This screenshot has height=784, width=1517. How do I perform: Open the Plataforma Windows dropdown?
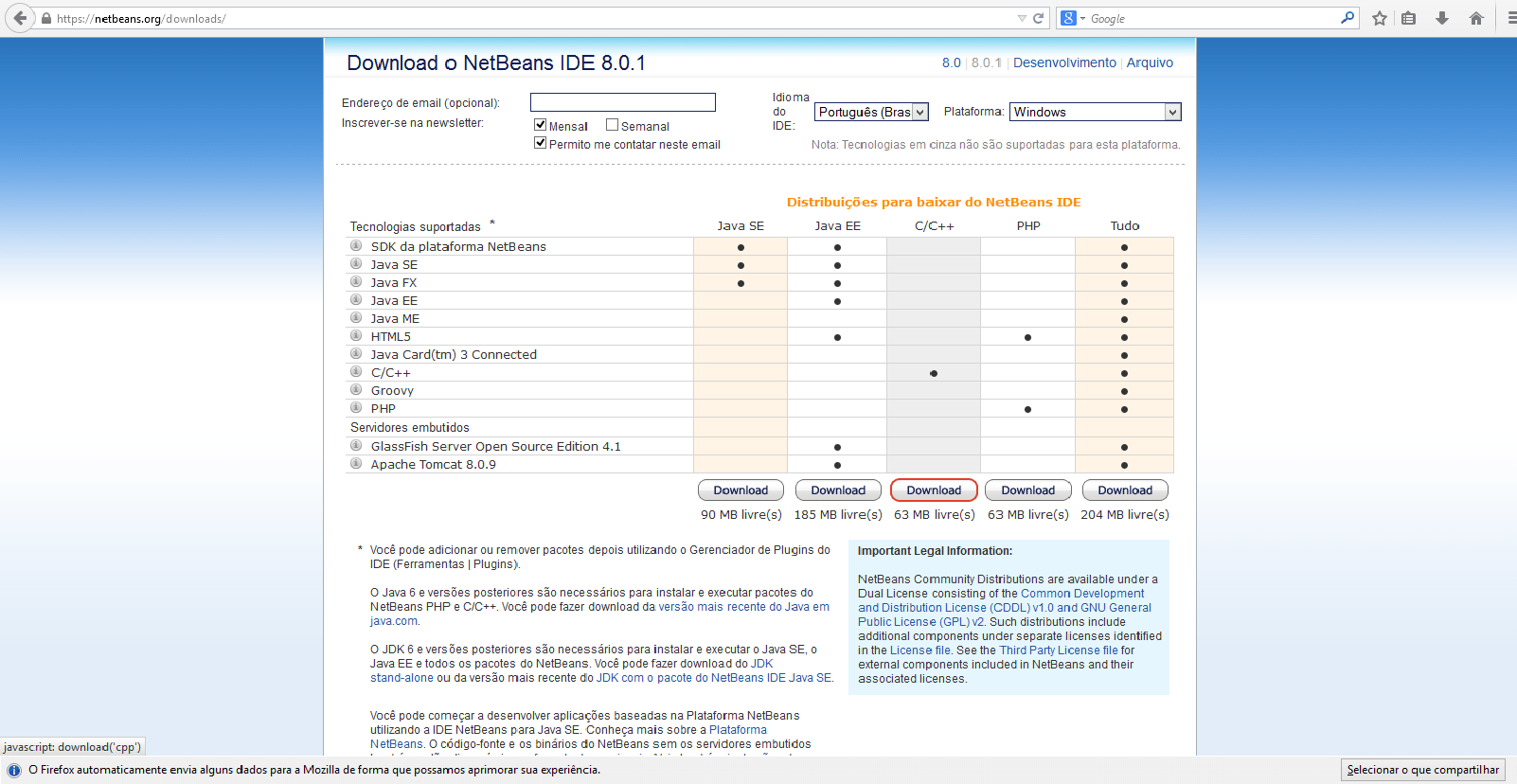[x=1096, y=112]
